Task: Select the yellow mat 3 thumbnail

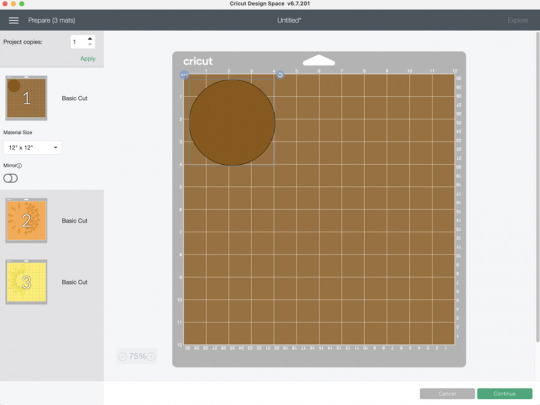Action: [26, 282]
